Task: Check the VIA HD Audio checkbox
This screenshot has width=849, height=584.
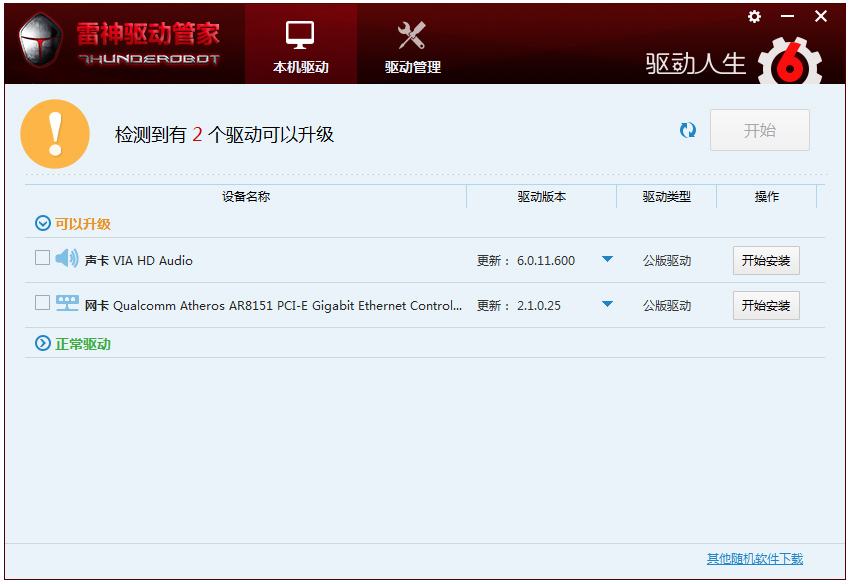Action: pos(42,258)
